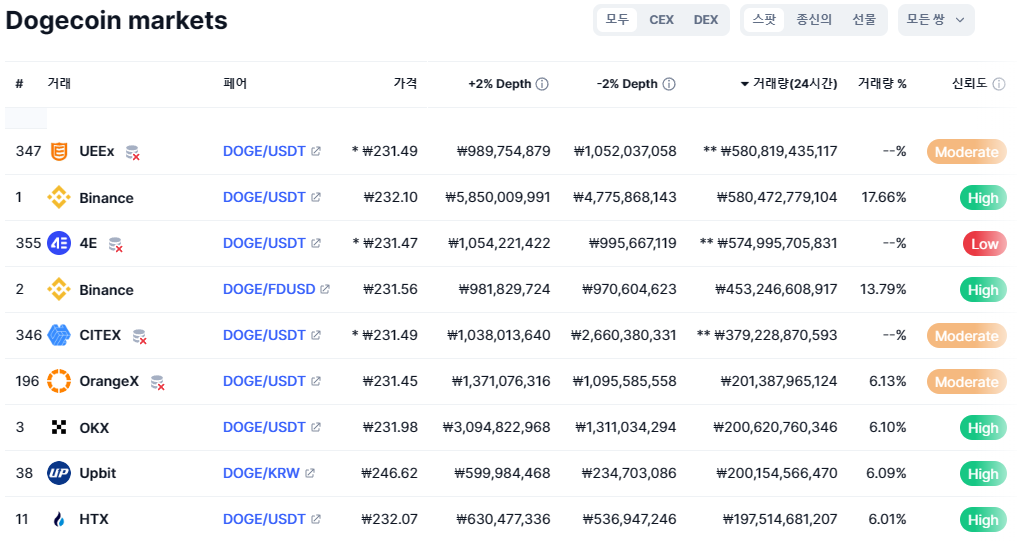Open HTX DOGE/USDT pair link
The image size is (1017, 541).
click(264, 519)
